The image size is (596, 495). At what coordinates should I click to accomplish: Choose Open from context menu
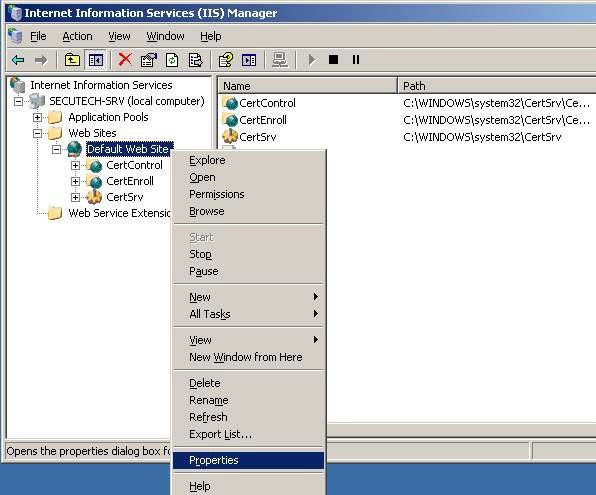point(249,177)
